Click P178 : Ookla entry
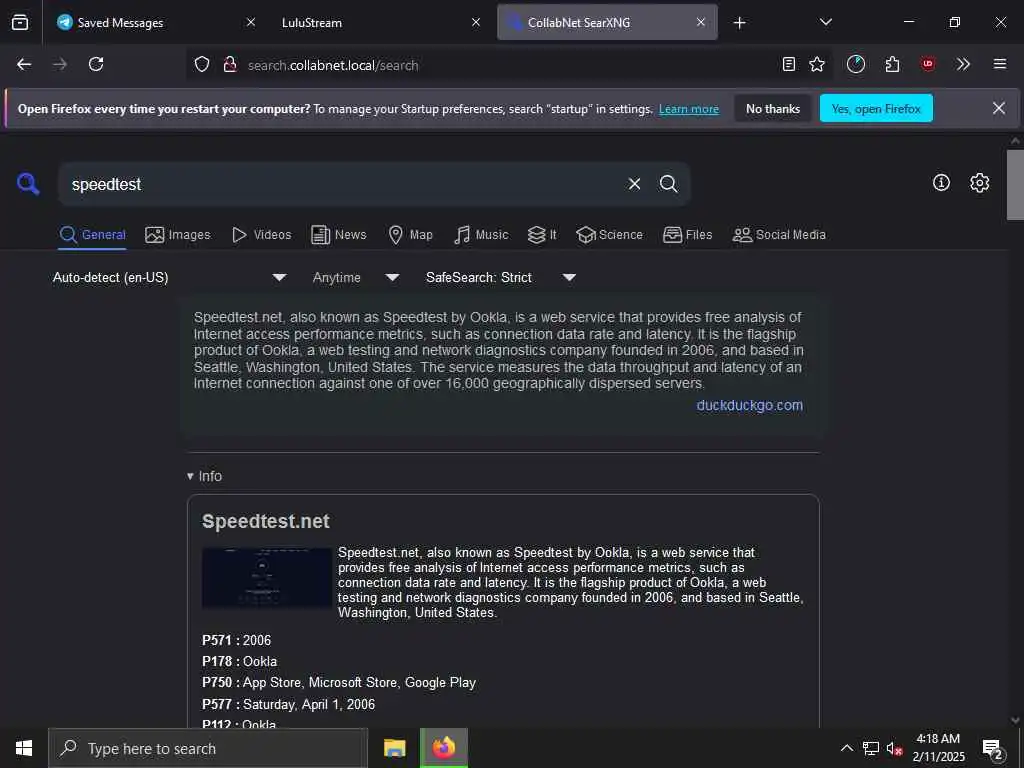This screenshot has width=1024, height=768. pyautogui.click(x=240, y=662)
